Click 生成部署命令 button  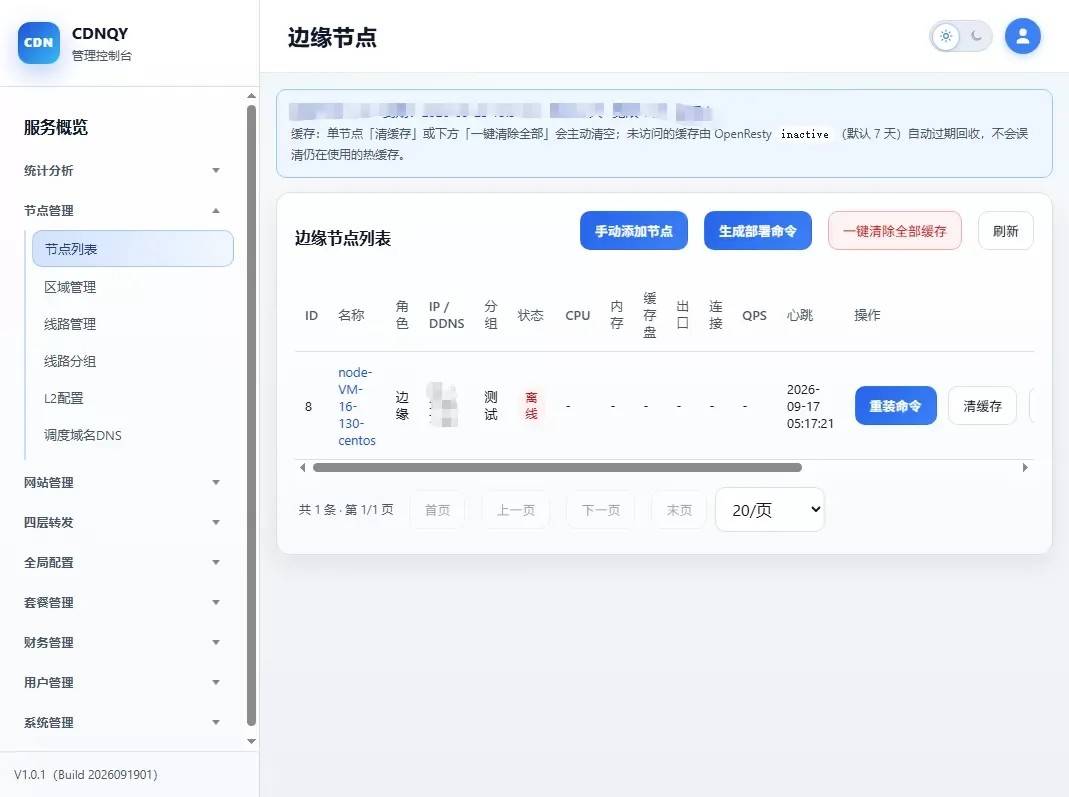(x=757, y=231)
